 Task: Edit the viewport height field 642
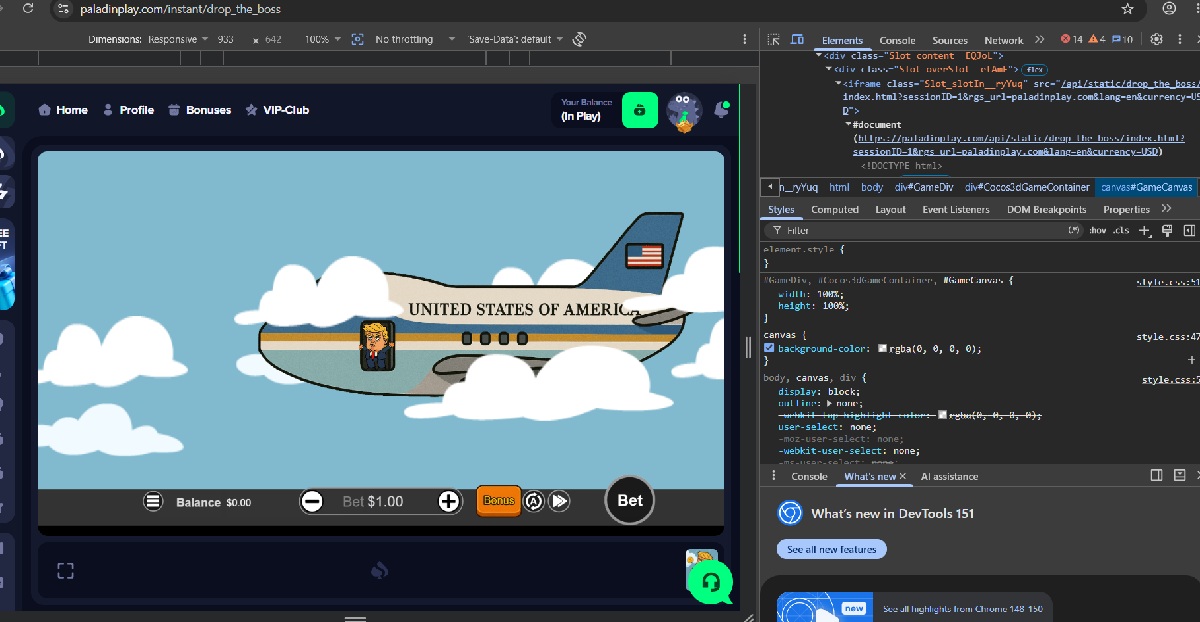pos(274,40)
